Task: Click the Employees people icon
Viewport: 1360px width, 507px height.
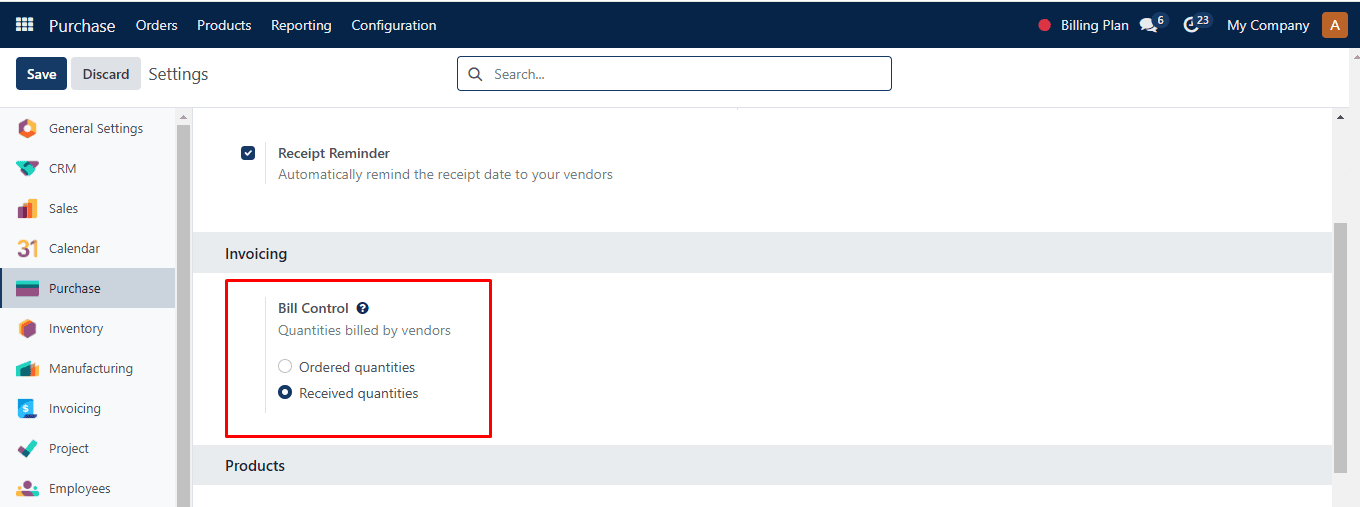Action: 27,488
